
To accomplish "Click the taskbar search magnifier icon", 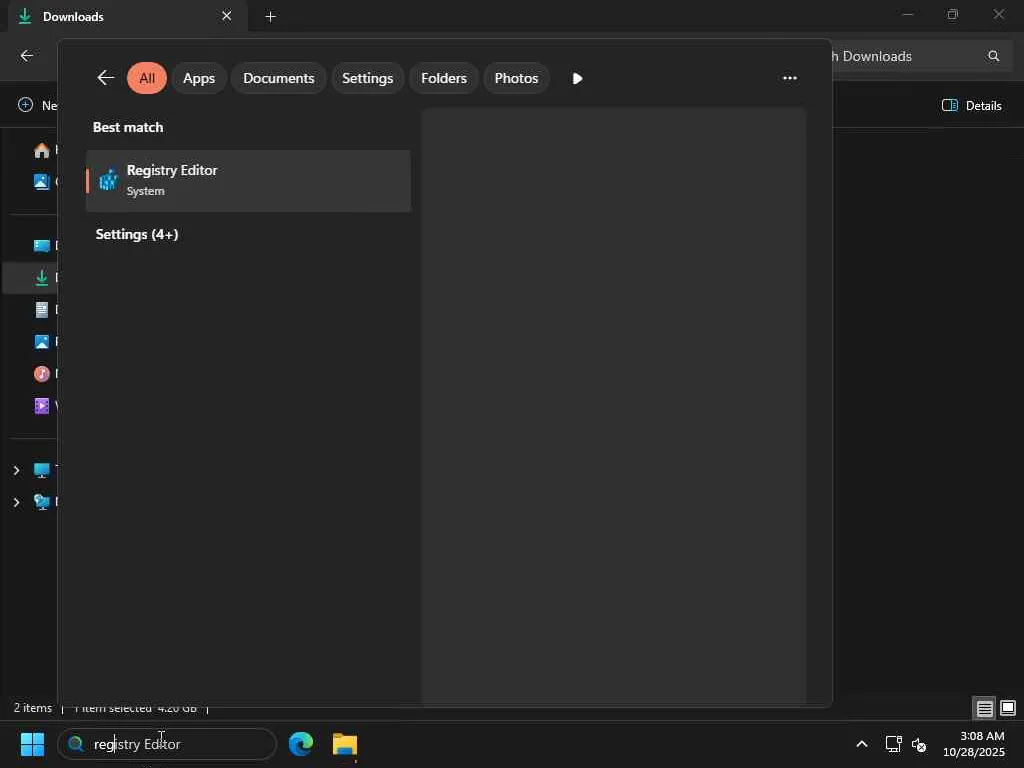I will coord(76,743).
